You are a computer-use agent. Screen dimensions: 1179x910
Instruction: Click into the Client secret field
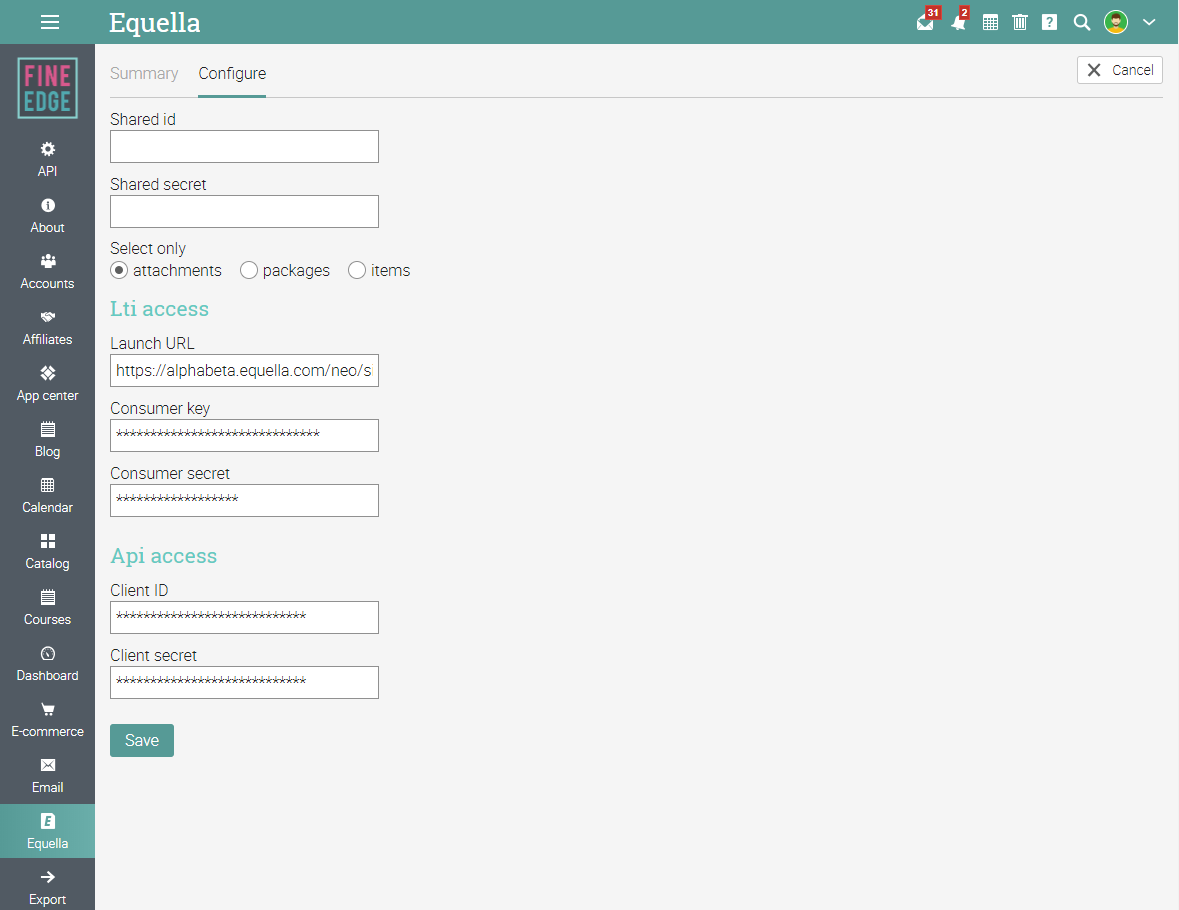tap(244, 682)
